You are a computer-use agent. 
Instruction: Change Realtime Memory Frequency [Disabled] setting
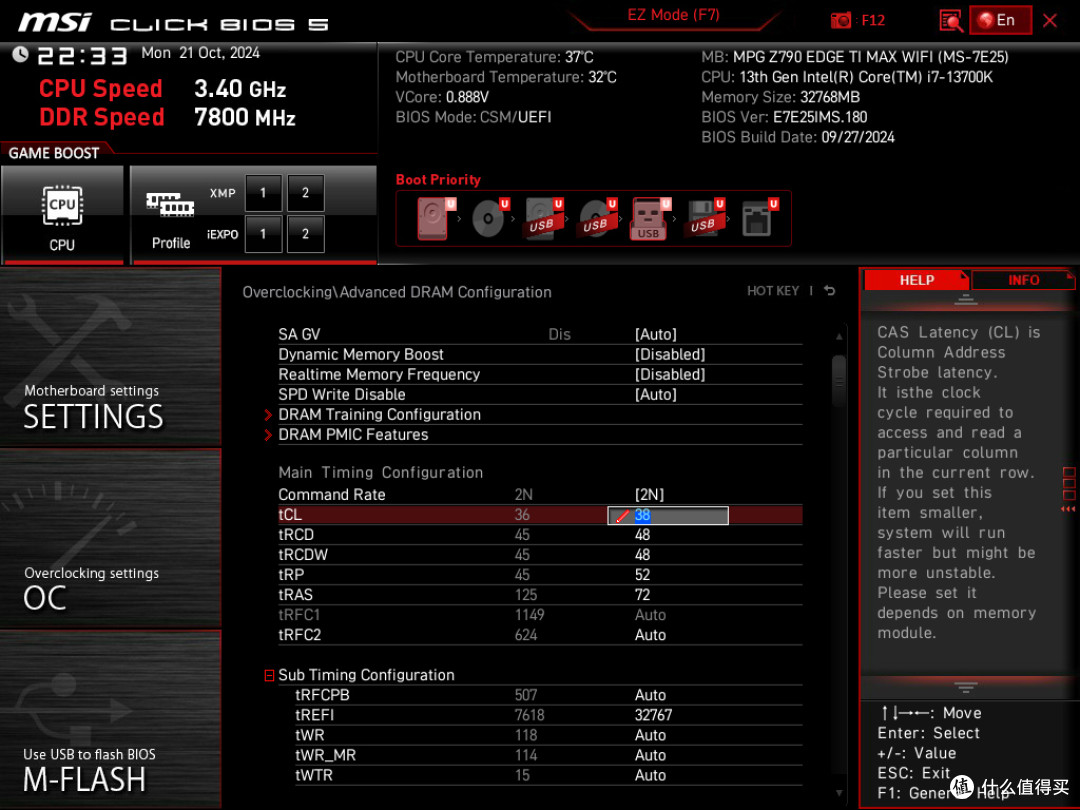tap(669, 375)
